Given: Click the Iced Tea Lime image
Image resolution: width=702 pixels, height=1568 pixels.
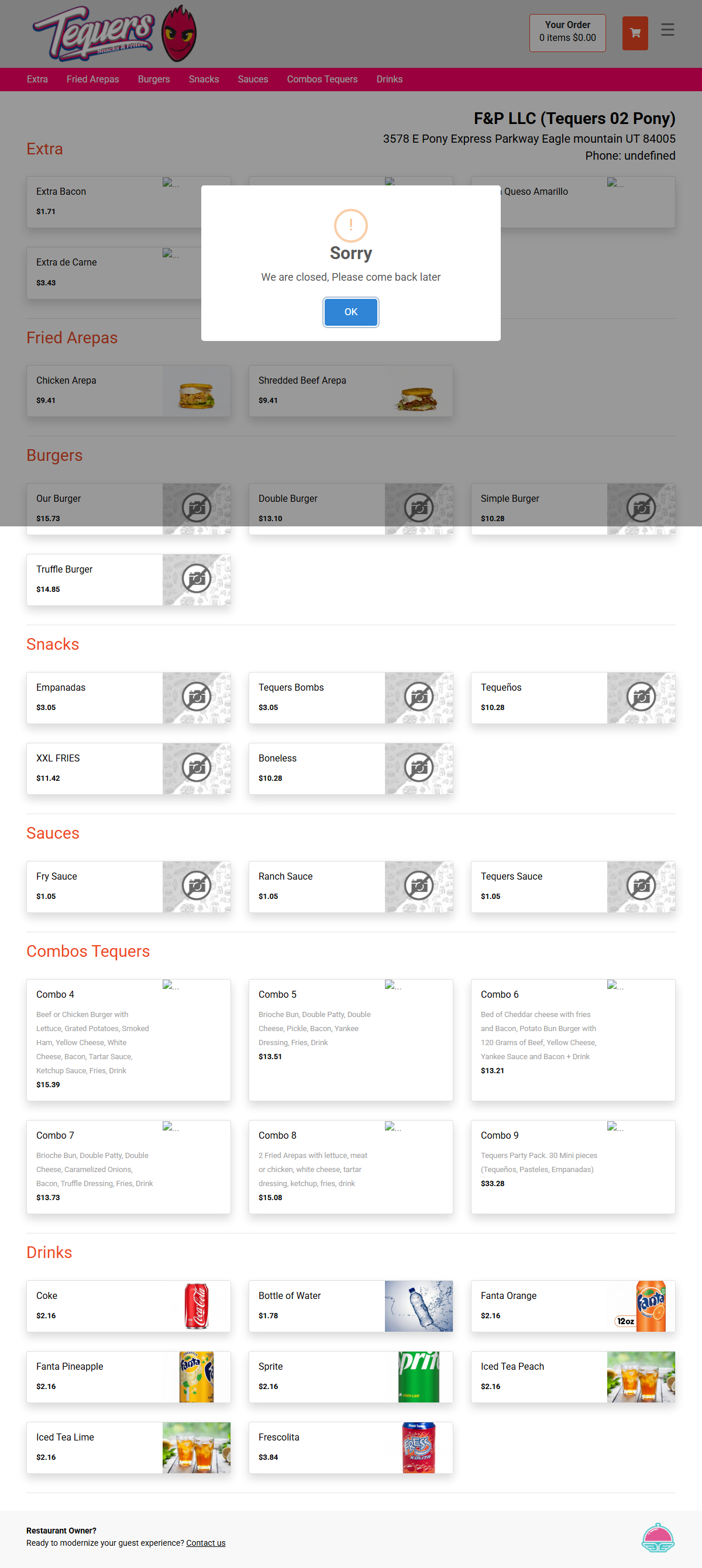Looking at the screenshot, I should pos(196,1448).
